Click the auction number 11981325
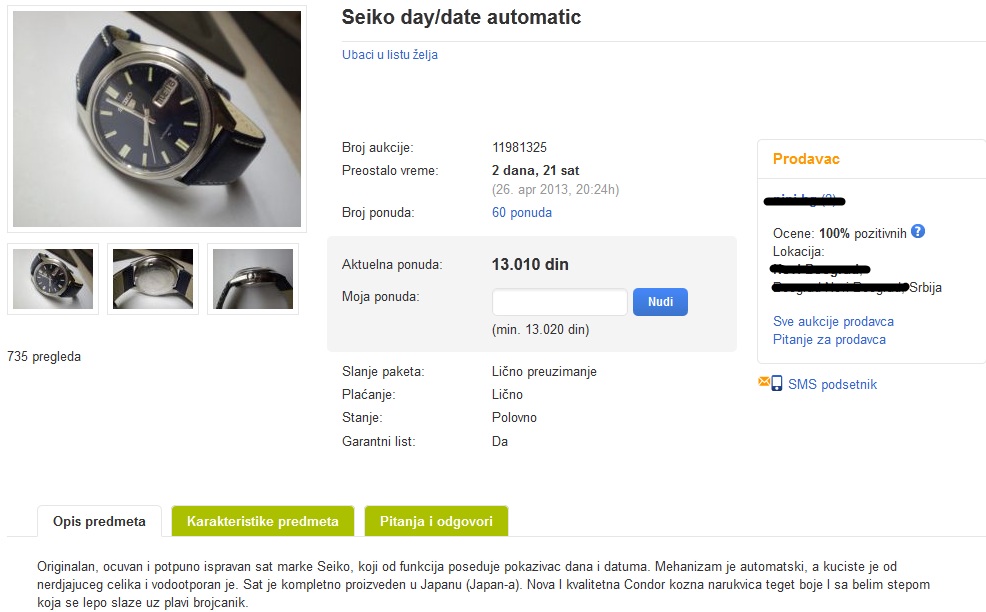The width and height of the screenshot is (986, 612). coord(519,148)
